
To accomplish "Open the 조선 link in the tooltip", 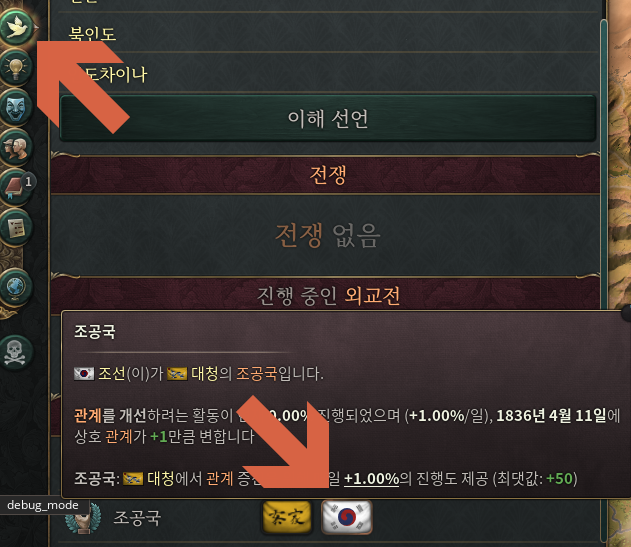I will (111, 374).
